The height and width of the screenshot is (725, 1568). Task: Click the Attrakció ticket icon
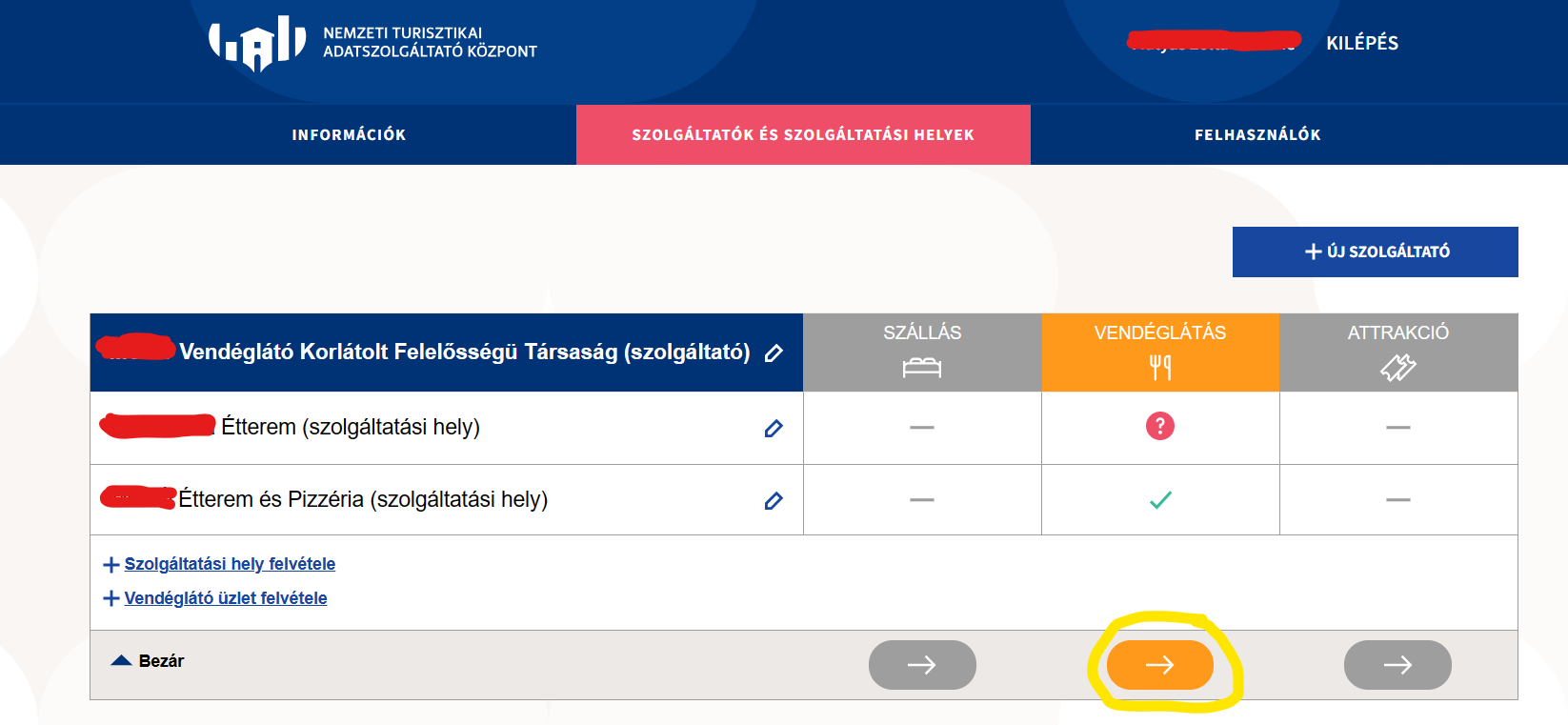[1397, 367]
